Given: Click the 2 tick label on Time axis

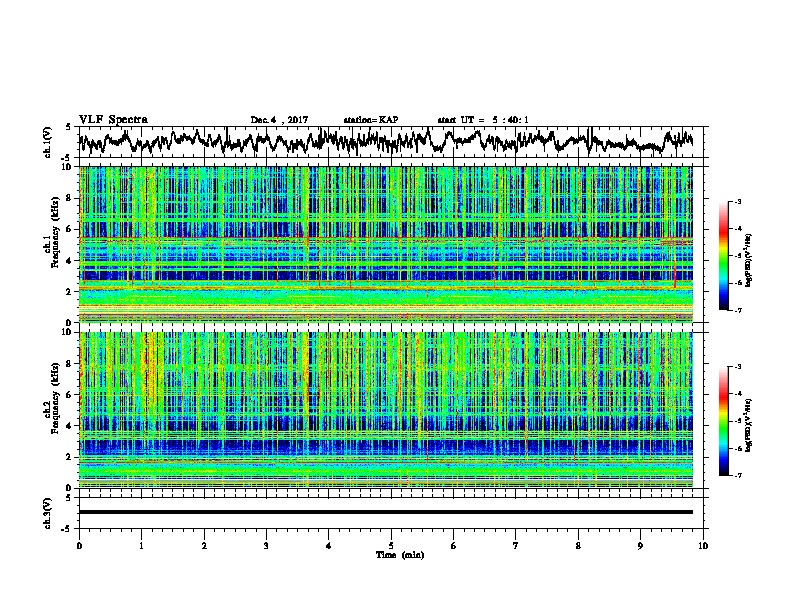Looking at the screenshot, I should click(204, 546).
